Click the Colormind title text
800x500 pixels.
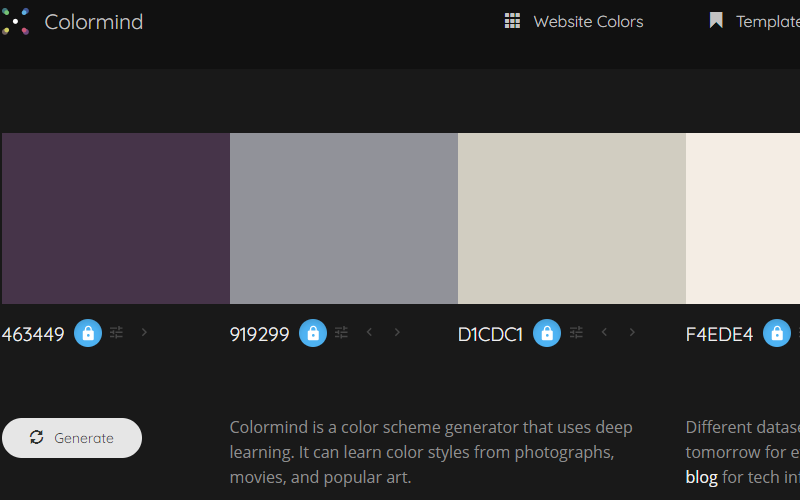94,22
